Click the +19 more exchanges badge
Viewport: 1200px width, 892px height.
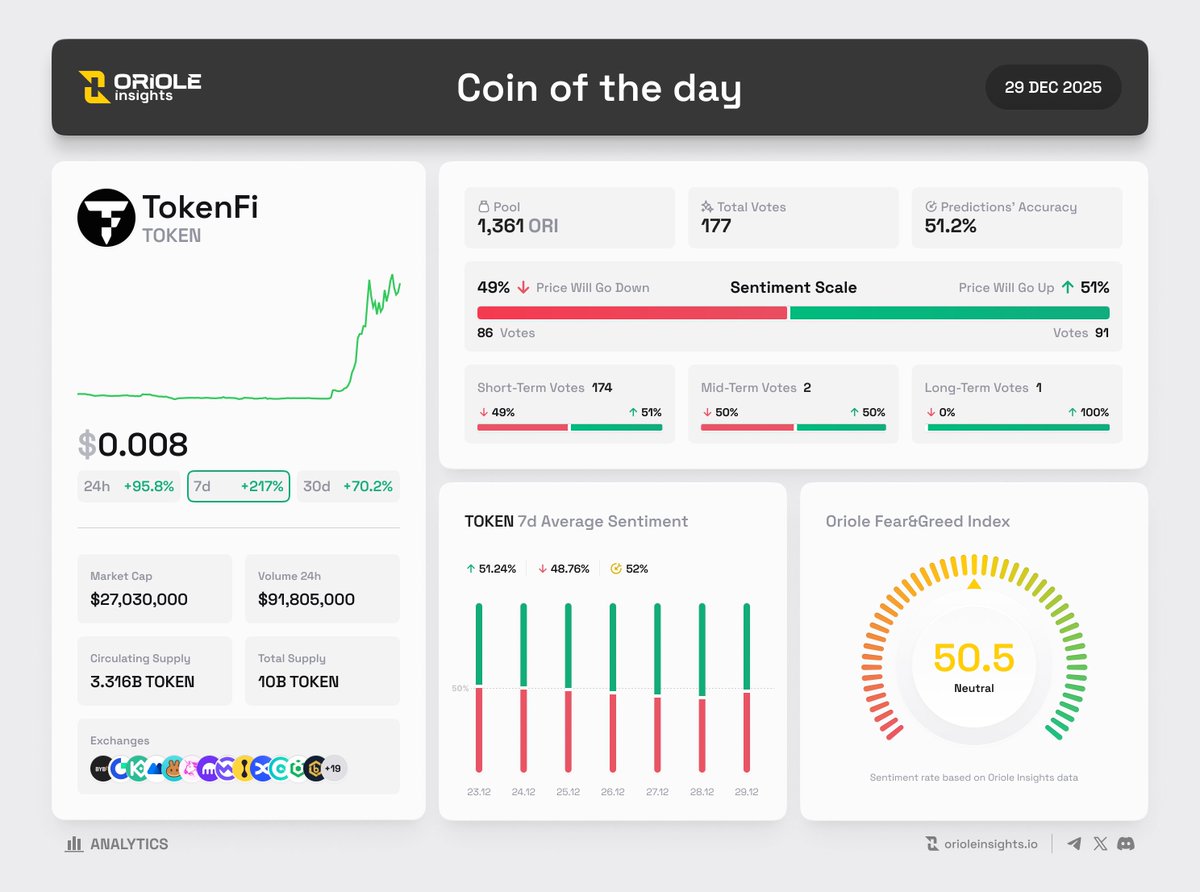(334, 768)
